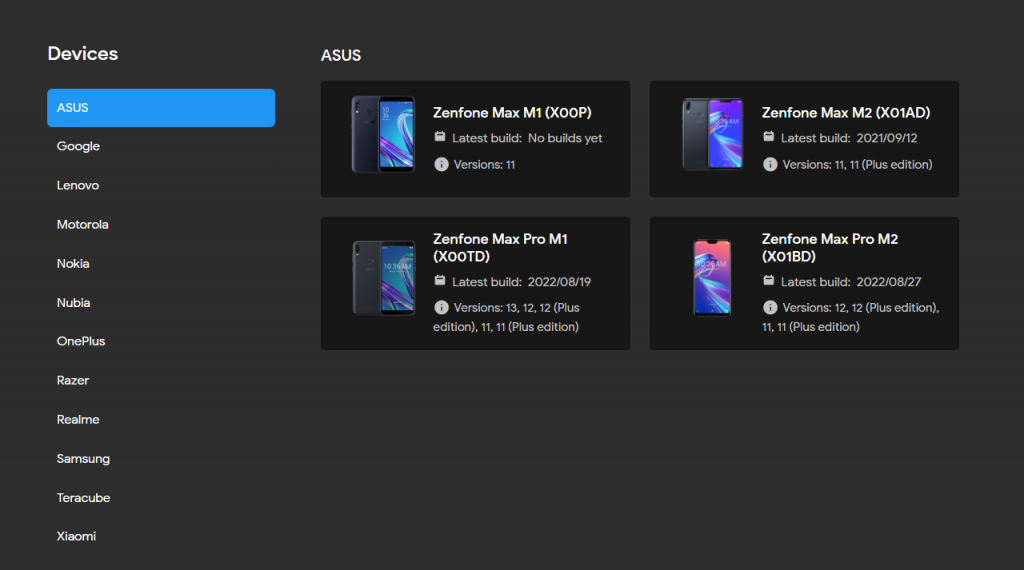Click 'Versions: 11' on Zenfone Max M1
The height and width of the screenshot is (570, 1024).
485,165
